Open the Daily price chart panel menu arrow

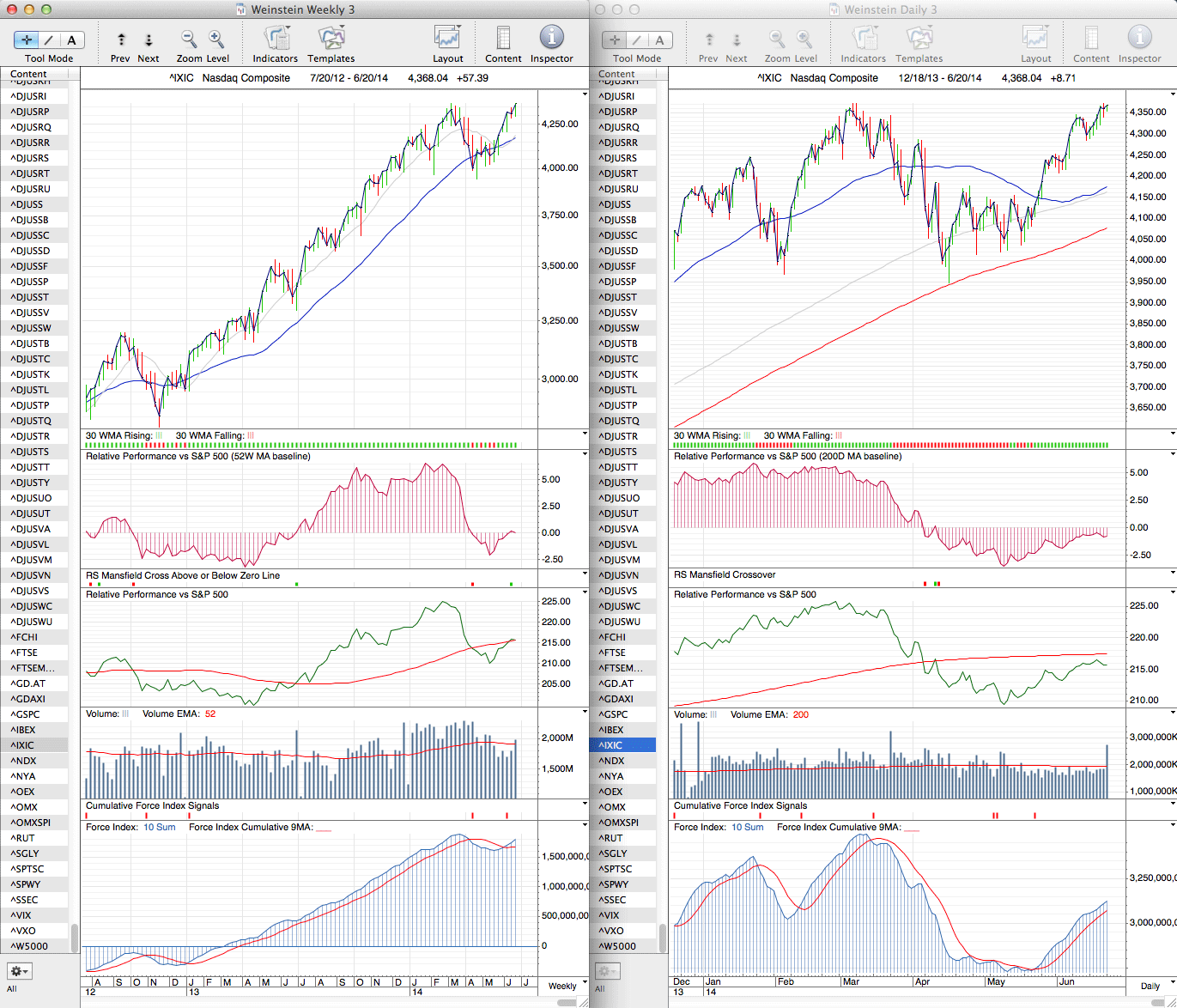(1173, 94)
